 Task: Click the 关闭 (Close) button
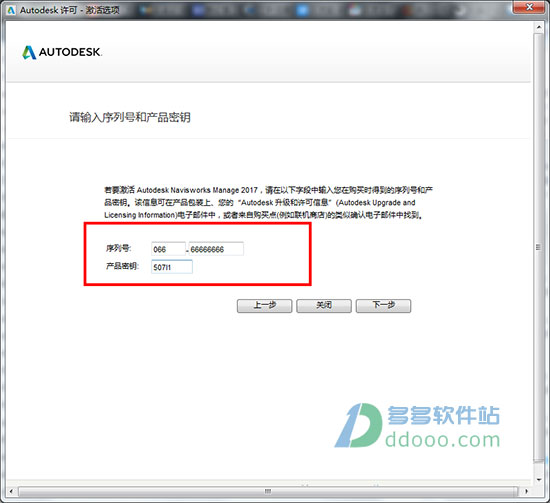324,306
